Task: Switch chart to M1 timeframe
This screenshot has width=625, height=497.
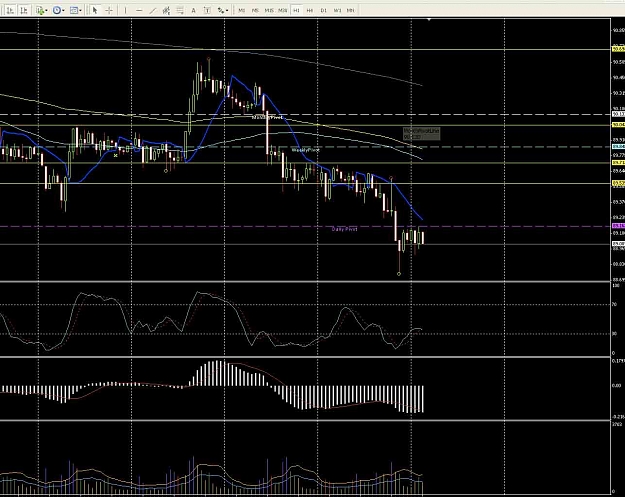Action: pyautogui.click(x=242, y=10)
